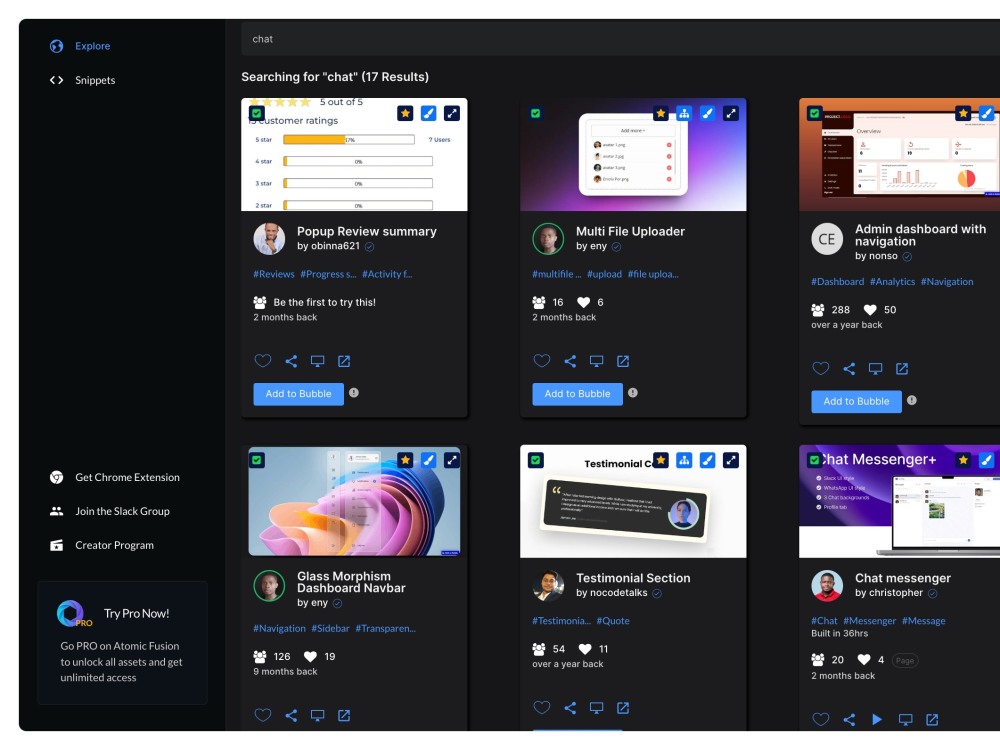
Task: Share the Multi File Uploader component
Action: click(570, 362)
